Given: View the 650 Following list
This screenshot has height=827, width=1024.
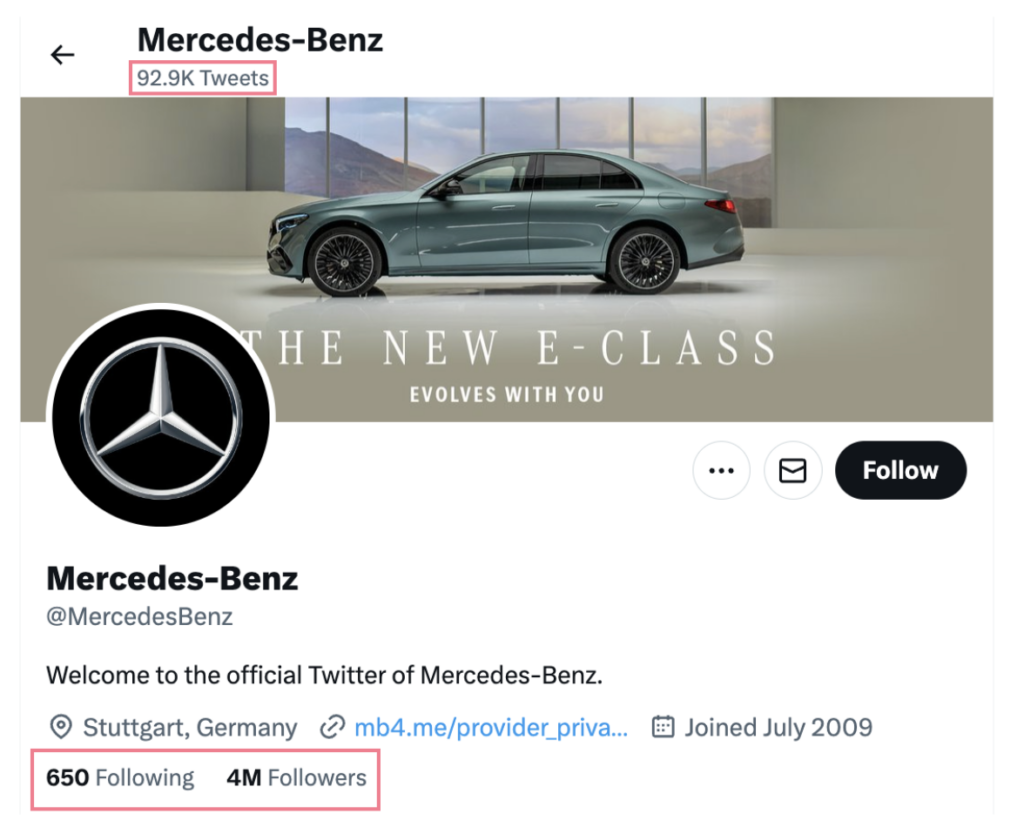Looking at the screenshot, I should pos(120,777).
